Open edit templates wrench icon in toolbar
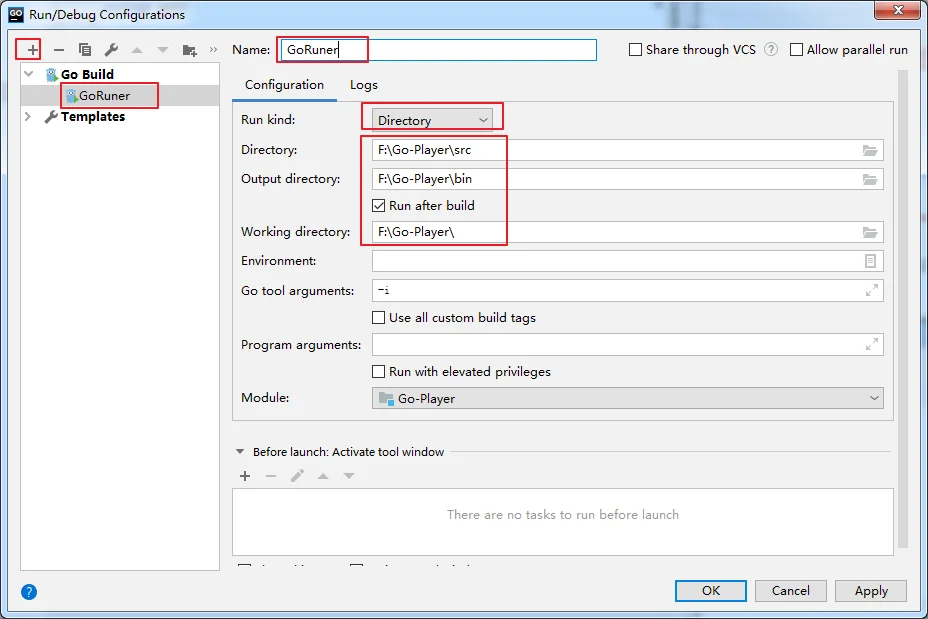Screen dimensions: 928x619 click(x=111, y=50)
